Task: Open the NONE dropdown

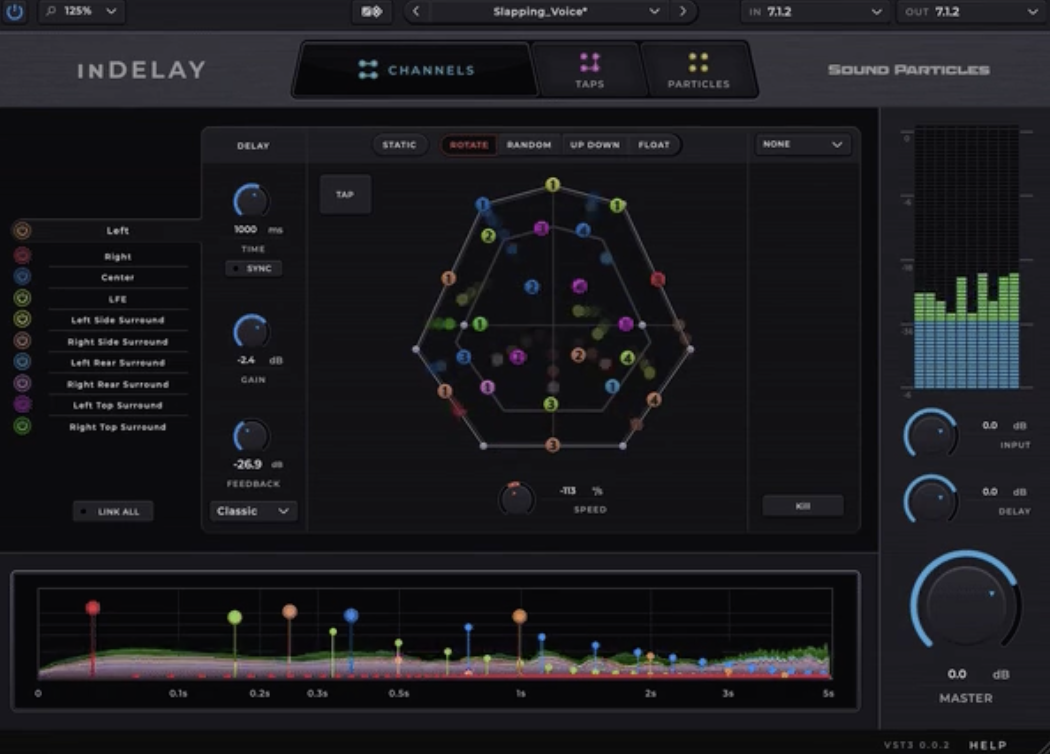Action: coord(802,144)
